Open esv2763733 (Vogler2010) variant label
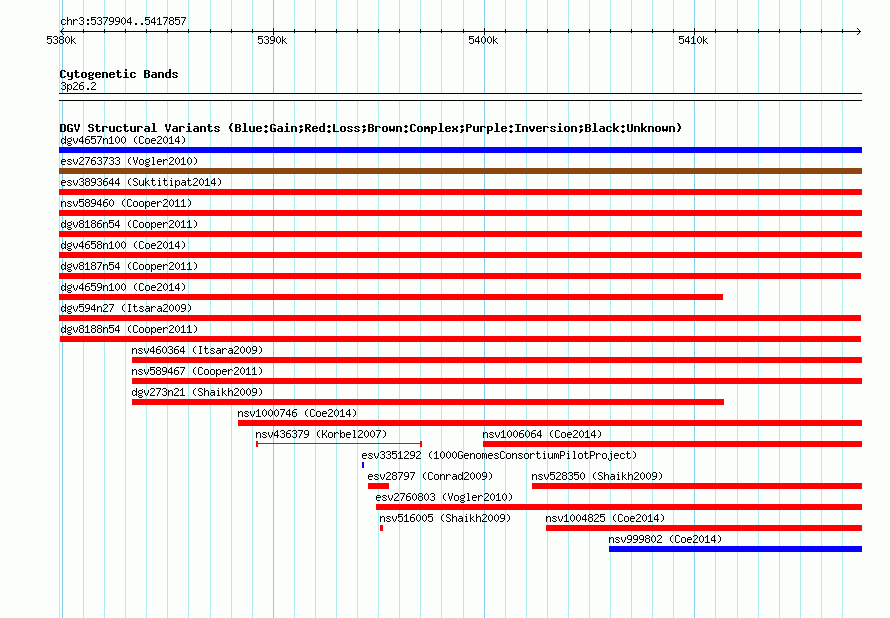 tap(129, 161)
